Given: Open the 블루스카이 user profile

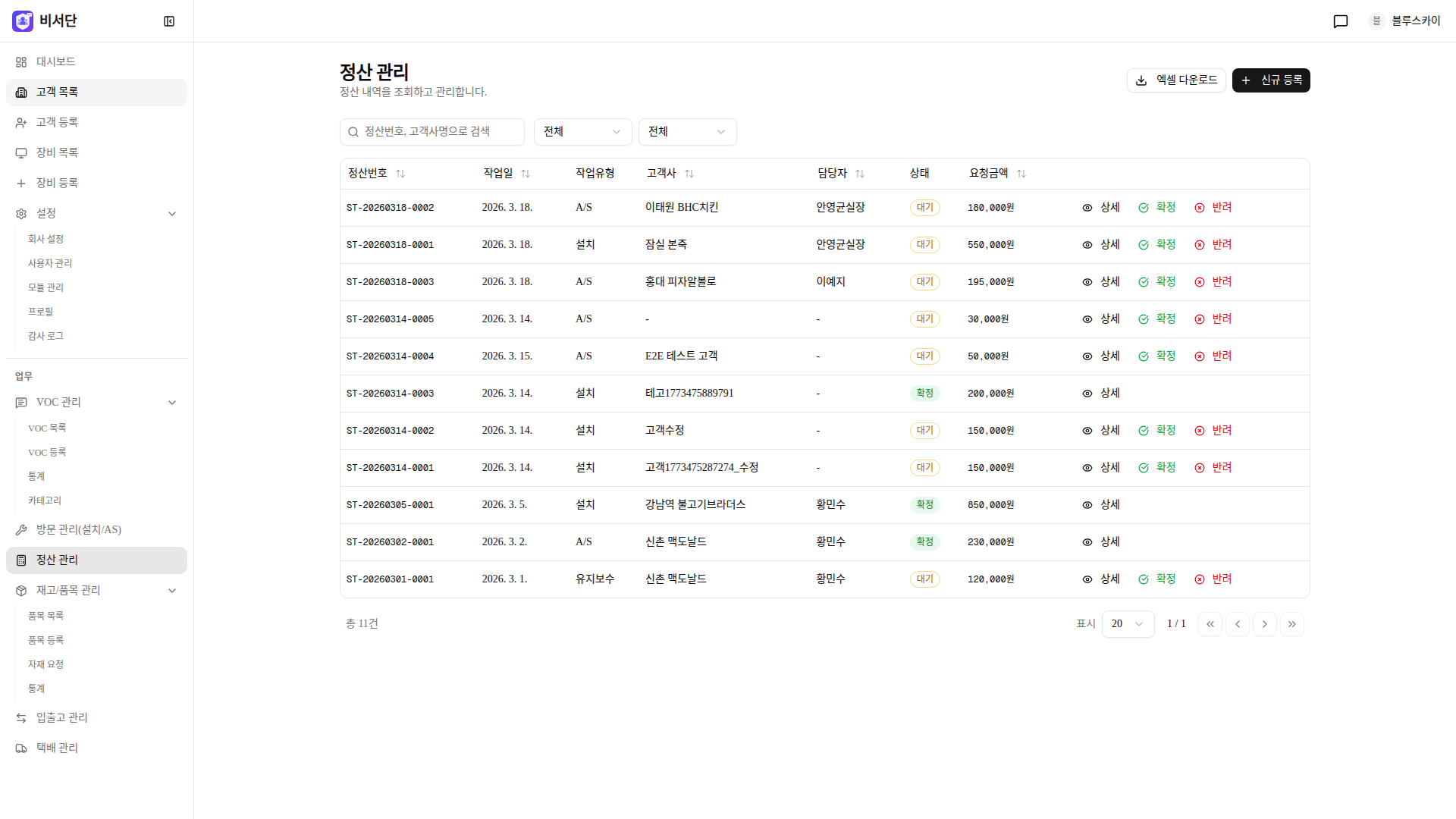Looking at the screenshot, I should click(1404, 21).
